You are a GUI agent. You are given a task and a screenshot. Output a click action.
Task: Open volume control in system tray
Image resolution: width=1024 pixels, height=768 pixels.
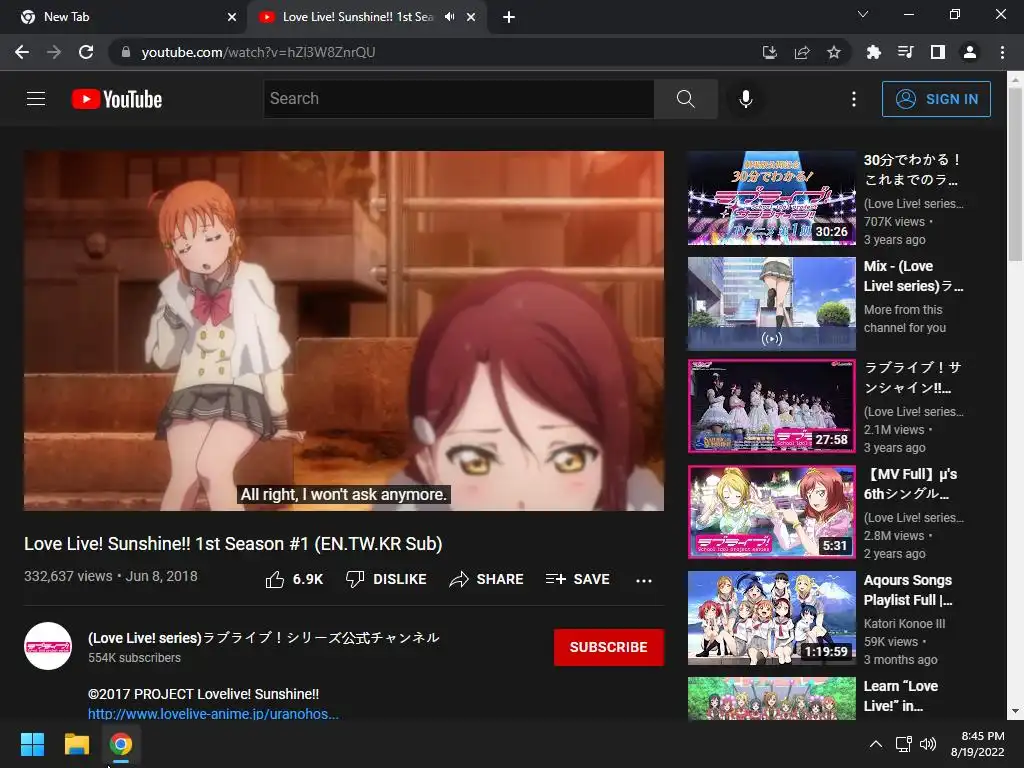tap(927, 744)
